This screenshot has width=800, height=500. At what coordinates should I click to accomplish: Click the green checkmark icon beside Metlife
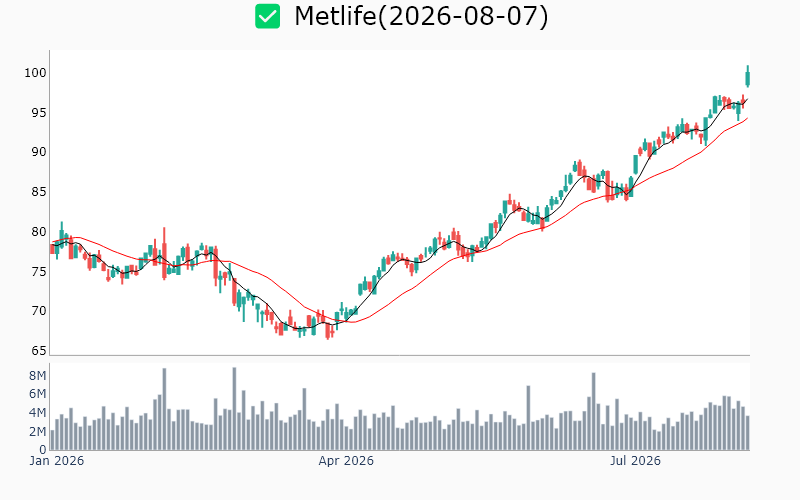tap(267, 16)
